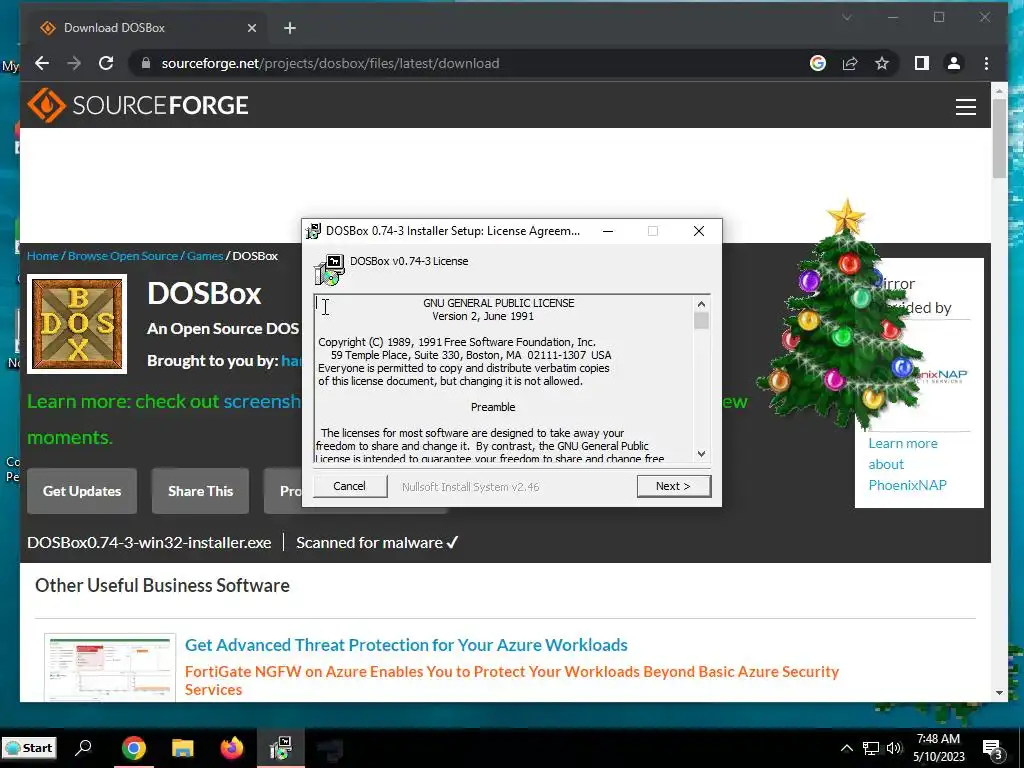Click DOSBox0.74-3-win32-installer.exe file name

pyautogui.click(x=149, y=543)
